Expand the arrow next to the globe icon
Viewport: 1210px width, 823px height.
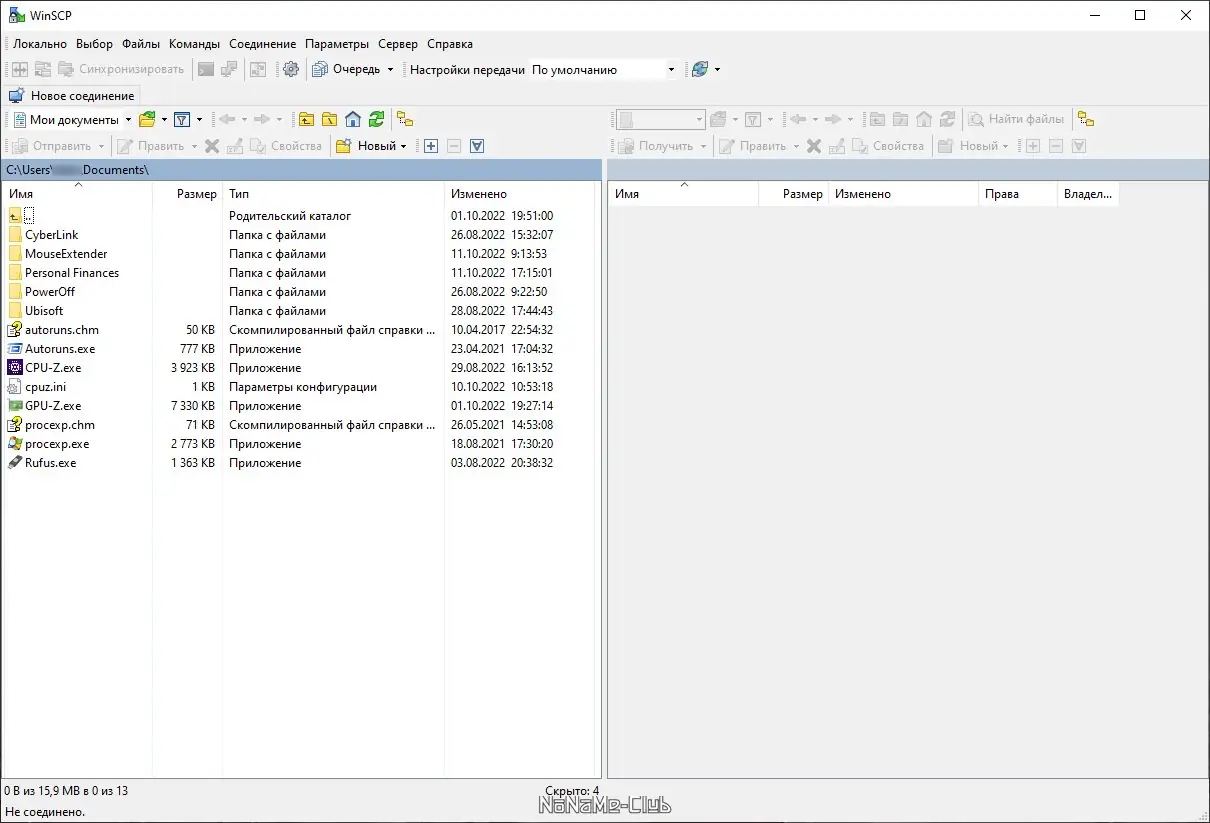(x=717, y=70)
